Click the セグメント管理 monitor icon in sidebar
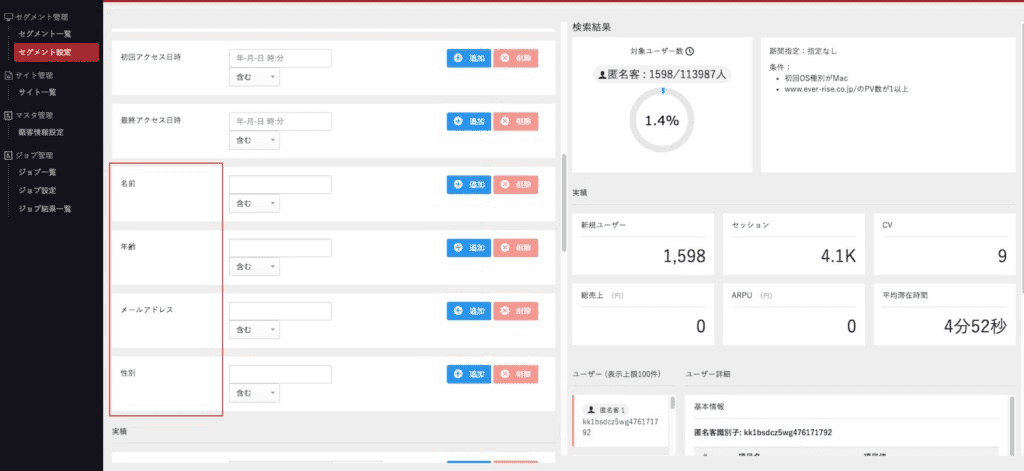This screenshot has height=471, width=1024. [9, 18]
